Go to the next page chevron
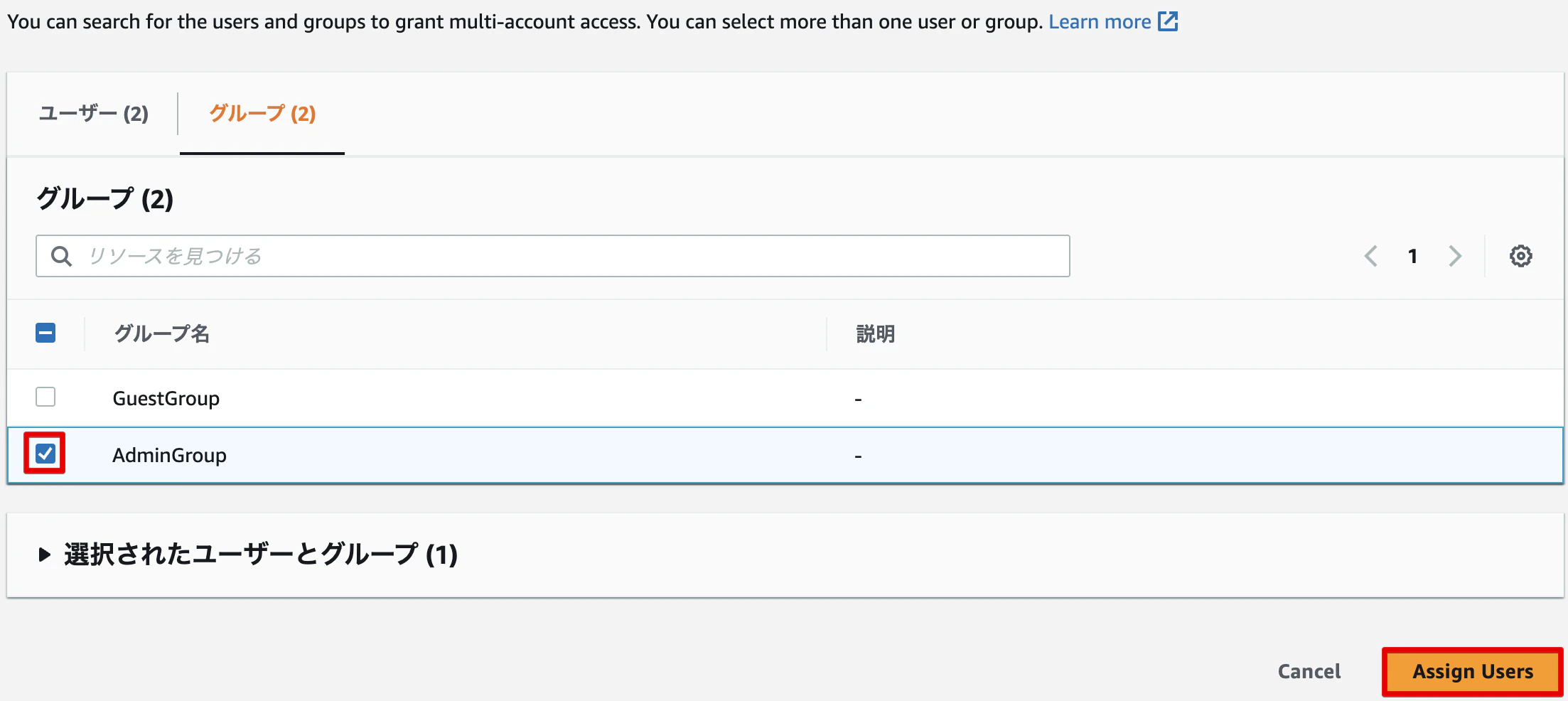 click(1455, 256)
